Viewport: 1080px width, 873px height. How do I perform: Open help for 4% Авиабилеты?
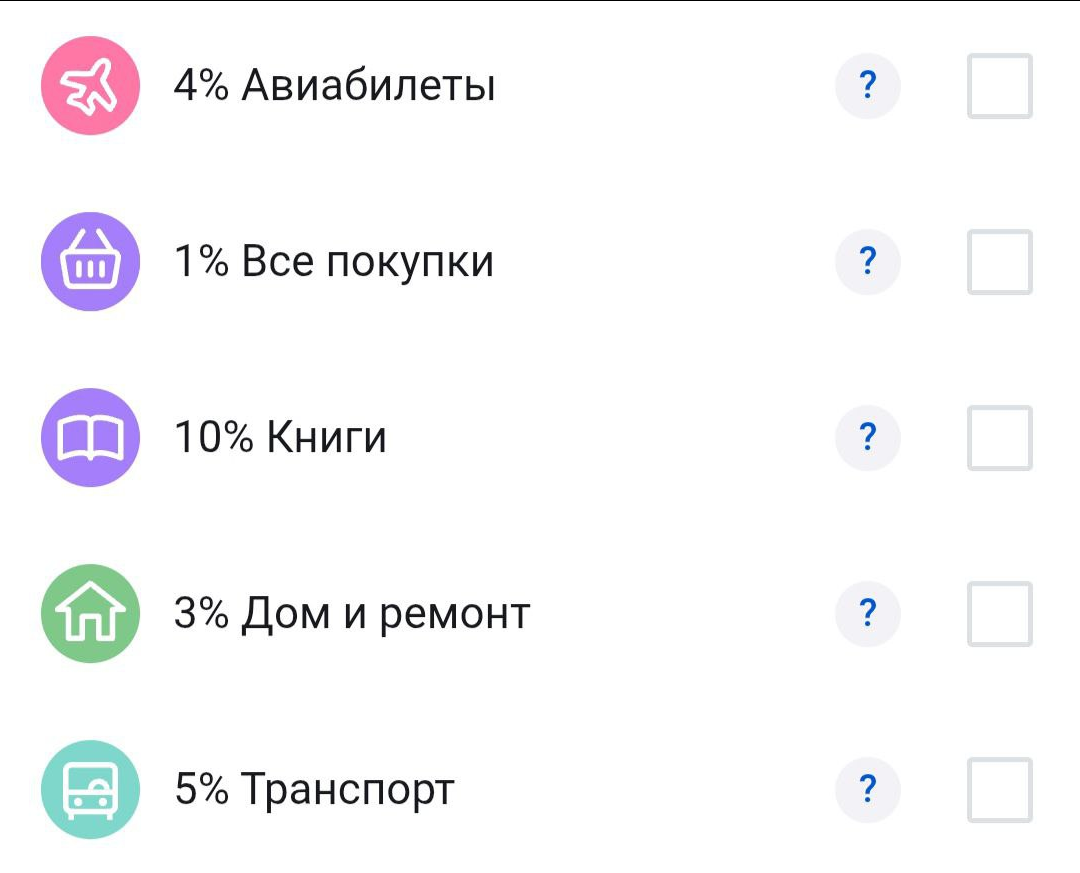coord(866,85)
